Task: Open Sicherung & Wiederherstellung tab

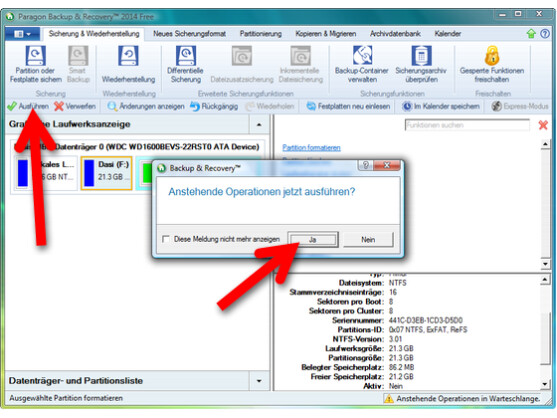Action: pyautogui.click(x=94, y=34)
